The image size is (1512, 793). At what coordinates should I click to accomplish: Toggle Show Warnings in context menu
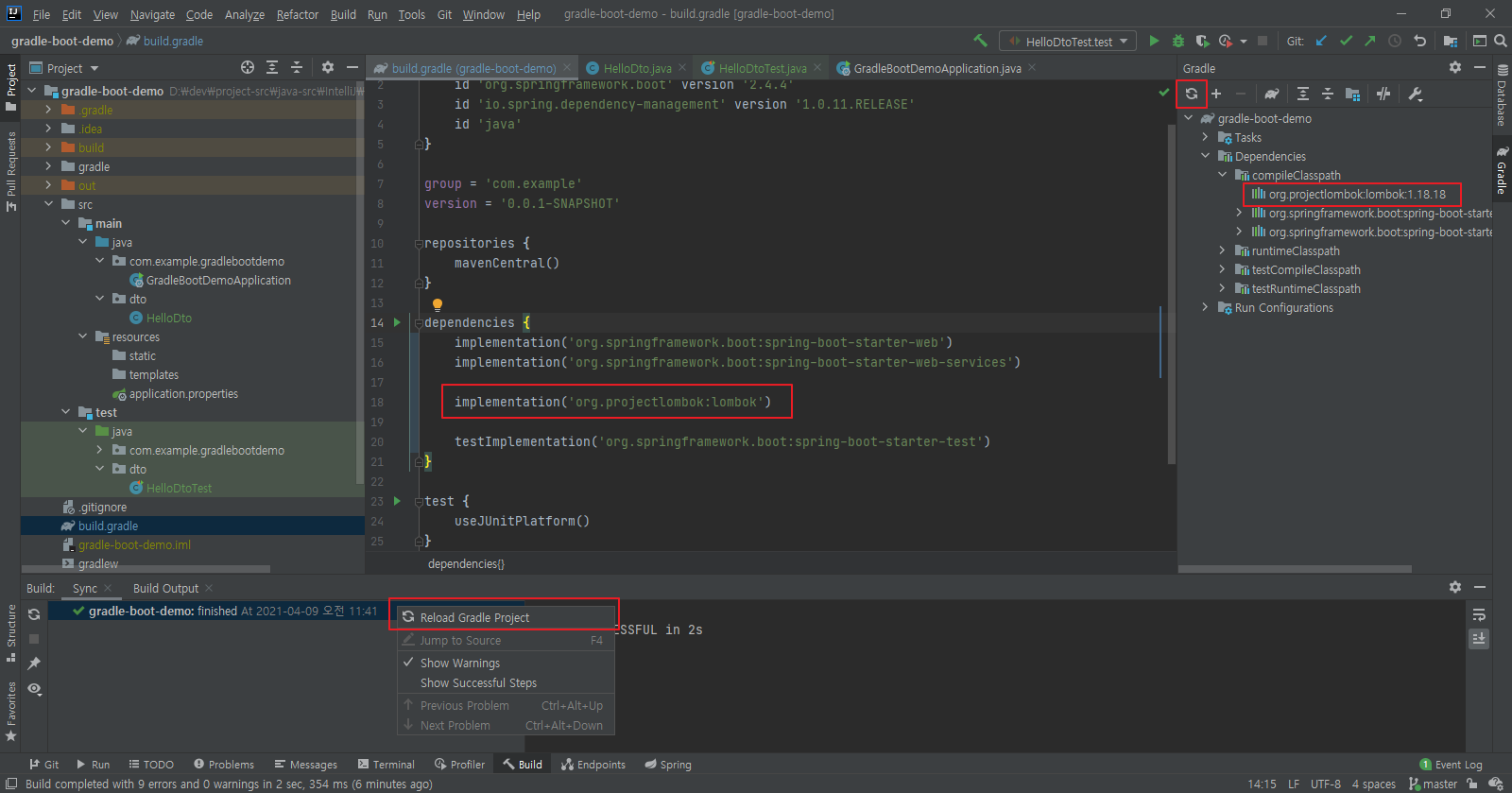(506, 663)
